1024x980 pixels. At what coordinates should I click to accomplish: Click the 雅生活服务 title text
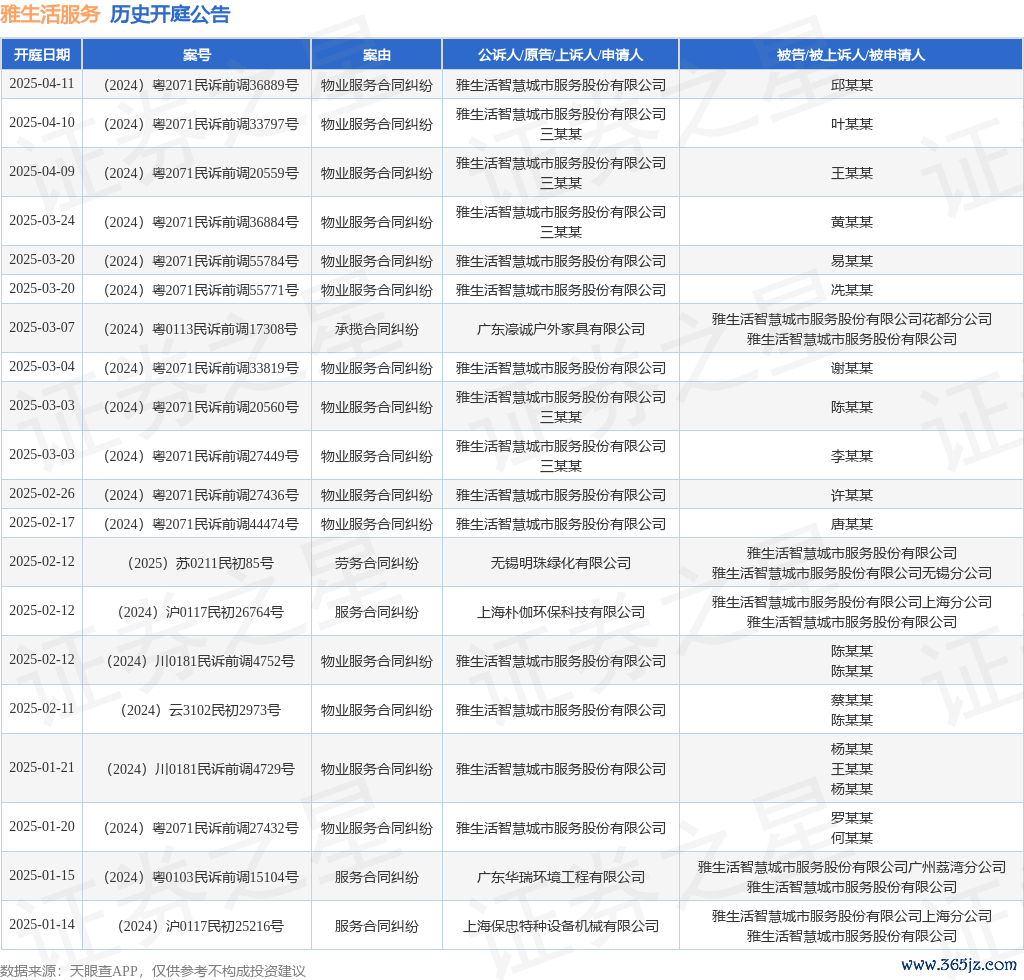(50, 14)
